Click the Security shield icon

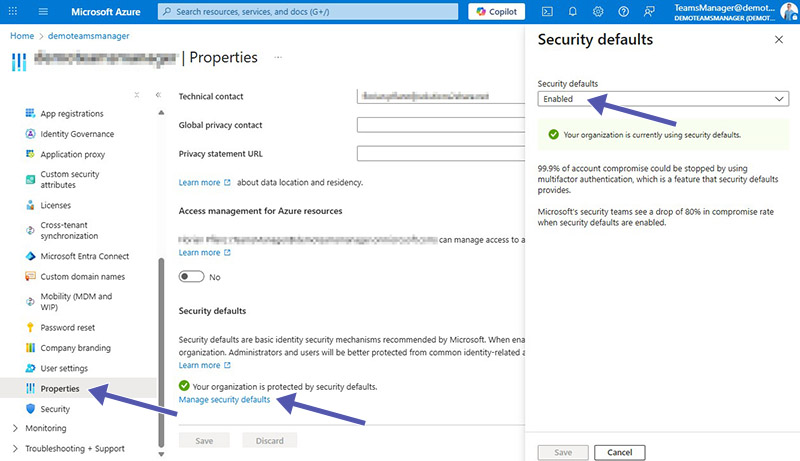click(x=30, y=409)
